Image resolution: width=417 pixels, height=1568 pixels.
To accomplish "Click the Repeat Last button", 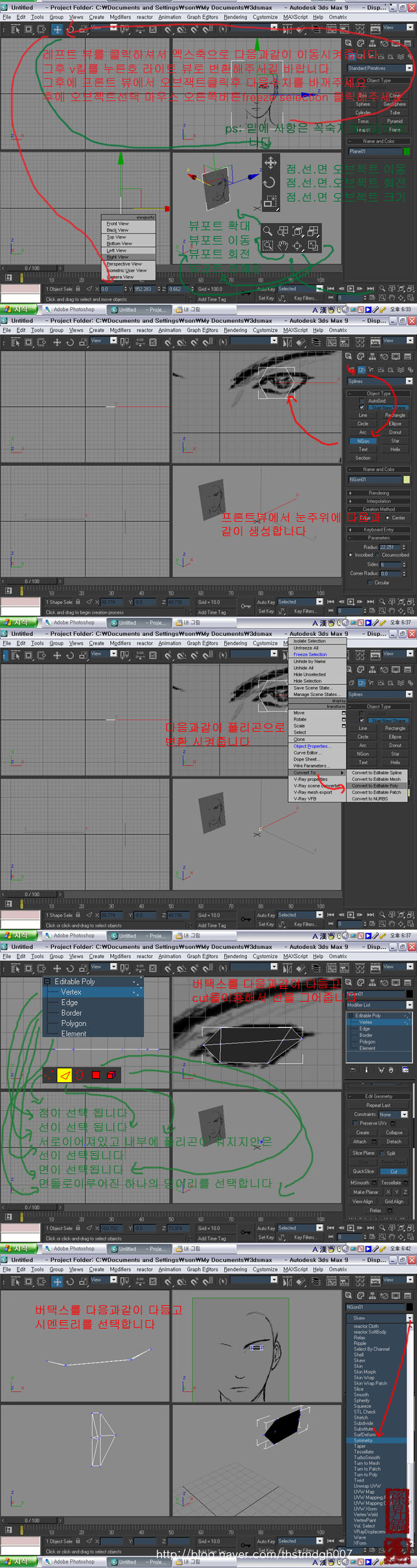I will coord(379,1106).
